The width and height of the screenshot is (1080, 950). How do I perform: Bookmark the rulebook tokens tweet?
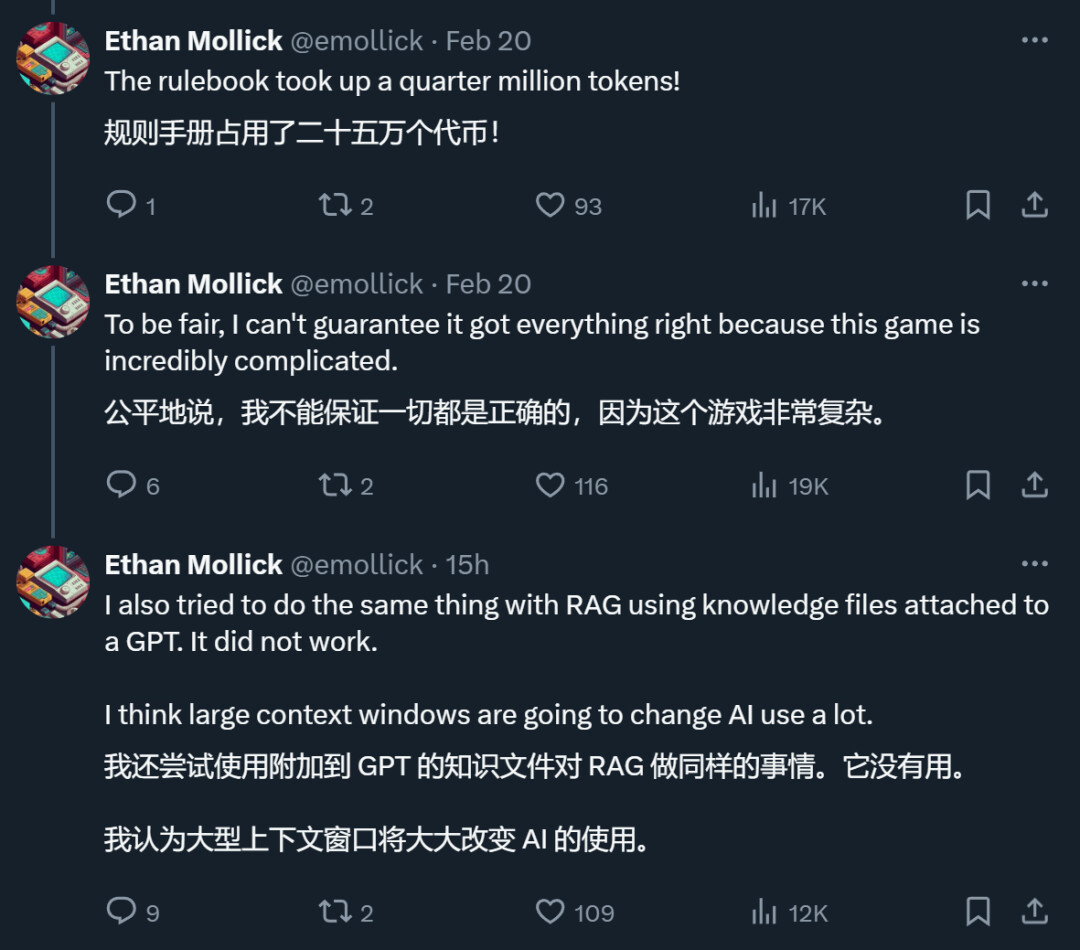977,205
